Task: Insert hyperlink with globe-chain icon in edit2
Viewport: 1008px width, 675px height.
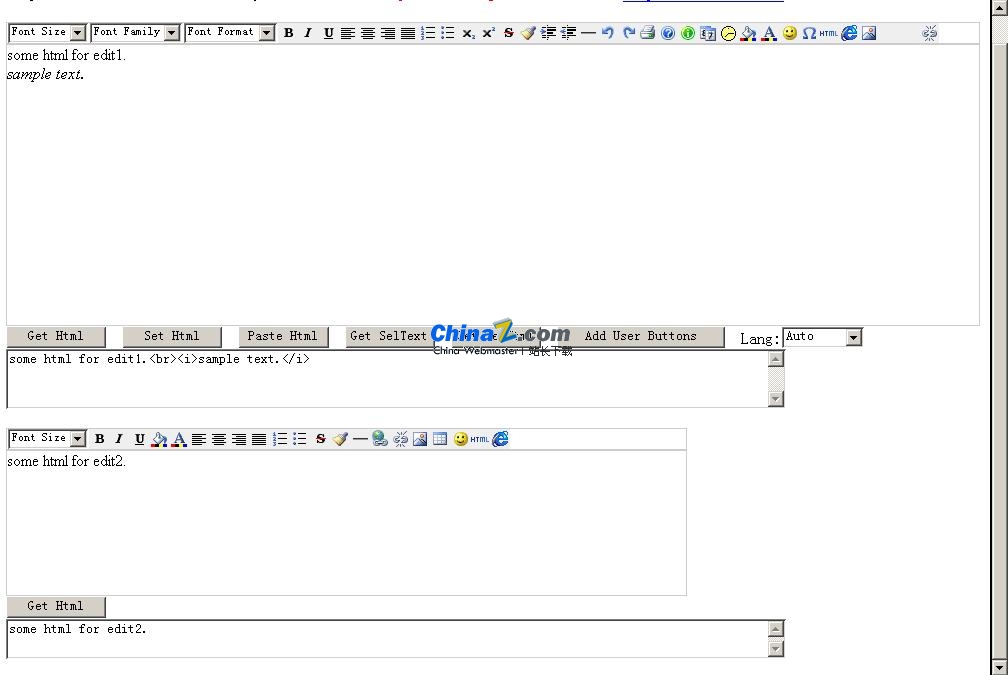Action: (x=380, y=439)
